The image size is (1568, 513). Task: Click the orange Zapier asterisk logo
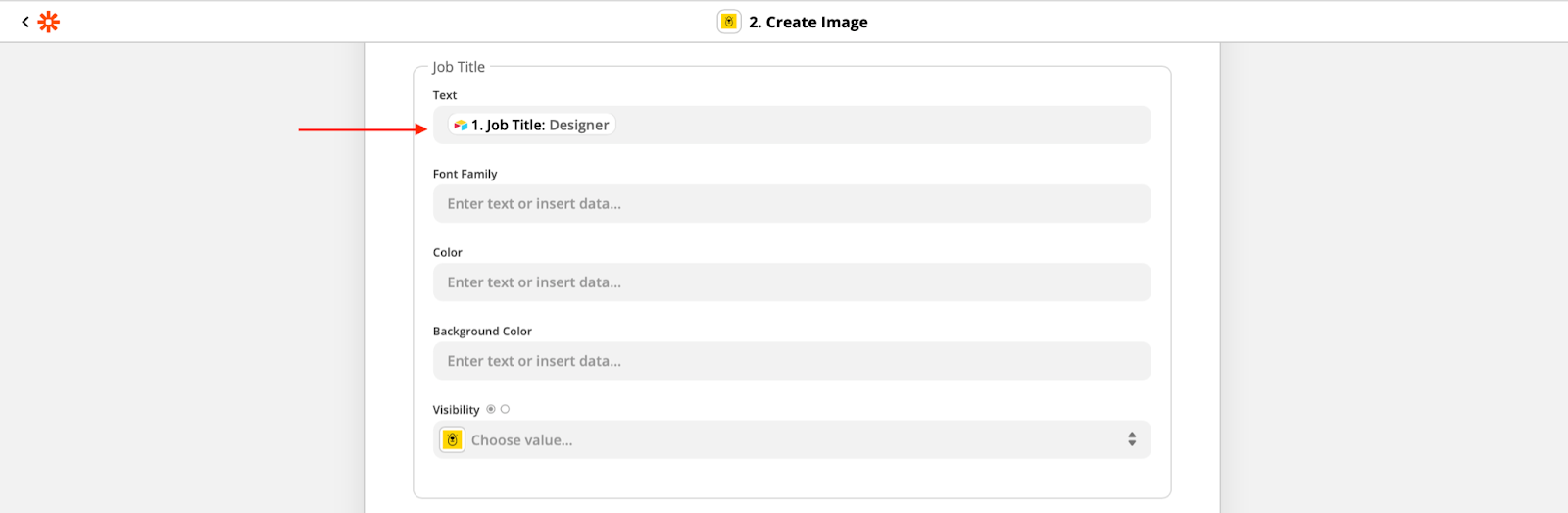click(48, 22)
